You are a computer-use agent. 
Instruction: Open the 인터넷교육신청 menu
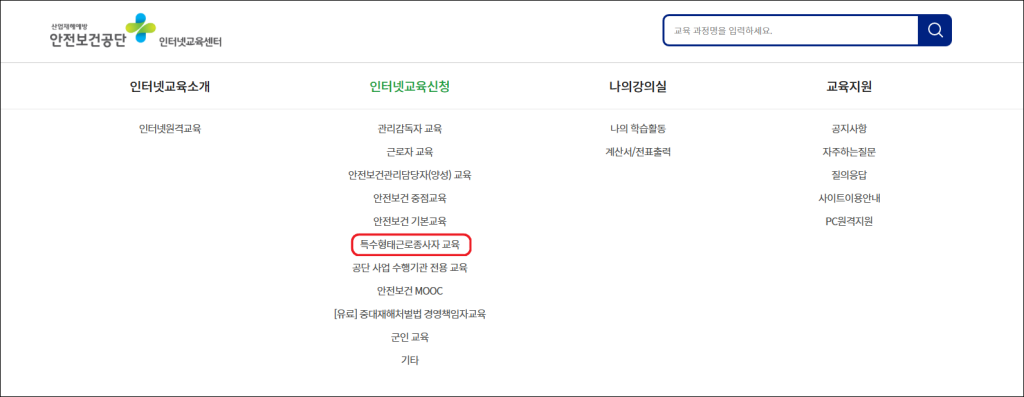tap(409, 87)
